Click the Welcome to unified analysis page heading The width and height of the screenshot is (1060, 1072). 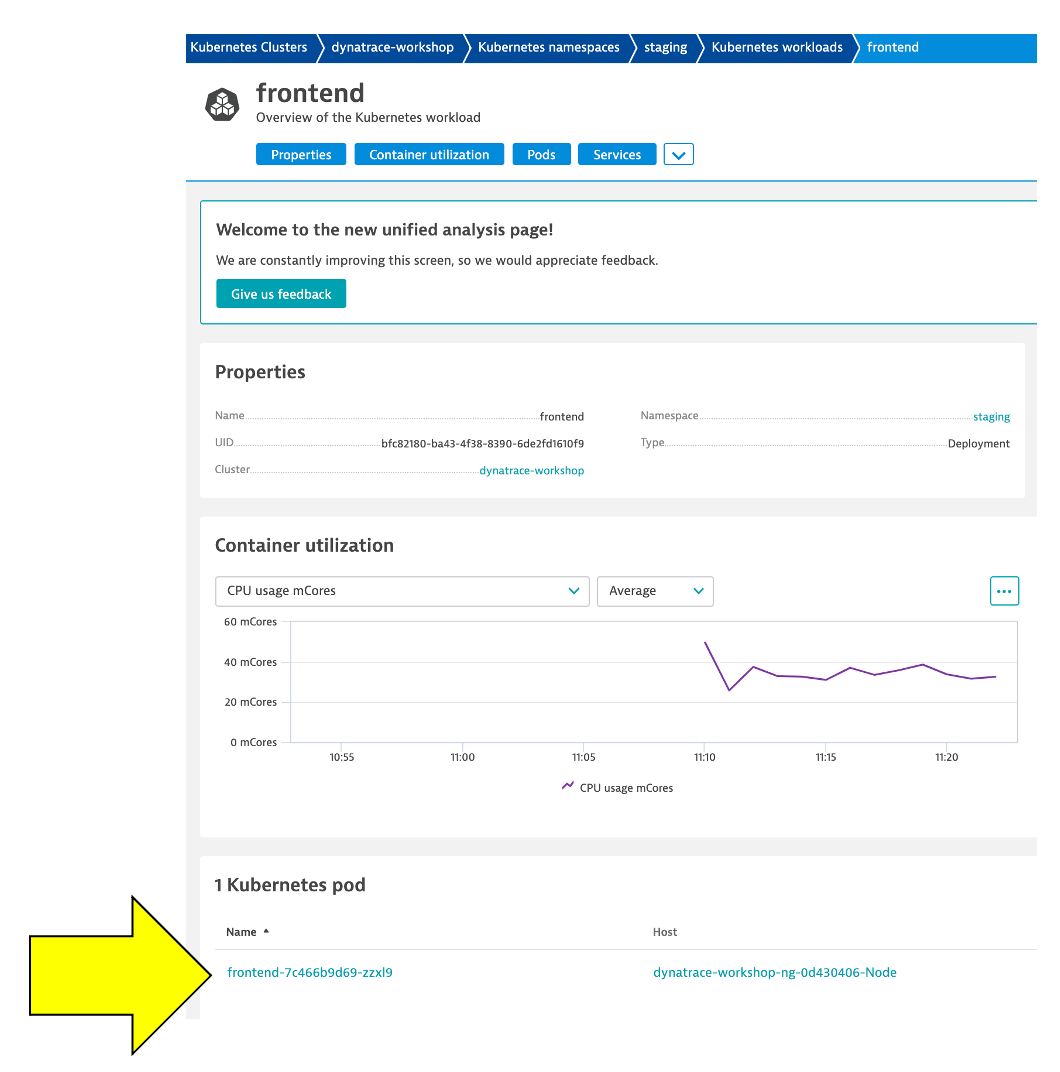click(384, 230)
